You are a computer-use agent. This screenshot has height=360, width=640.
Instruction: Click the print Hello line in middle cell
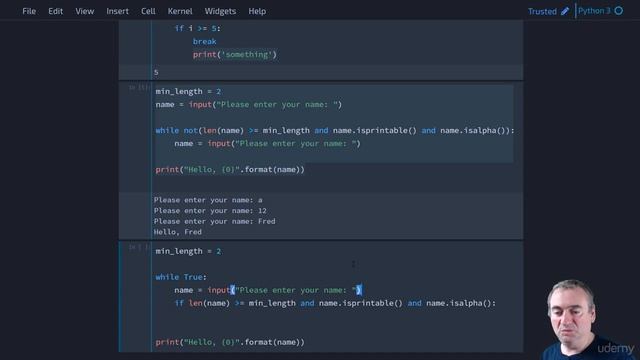point(230,169)
